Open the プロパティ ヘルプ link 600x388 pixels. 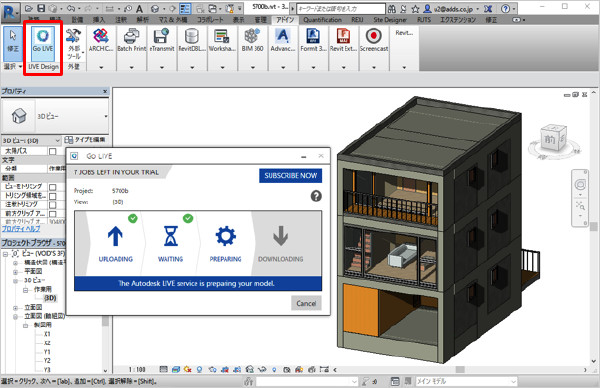tap(21, 228)
